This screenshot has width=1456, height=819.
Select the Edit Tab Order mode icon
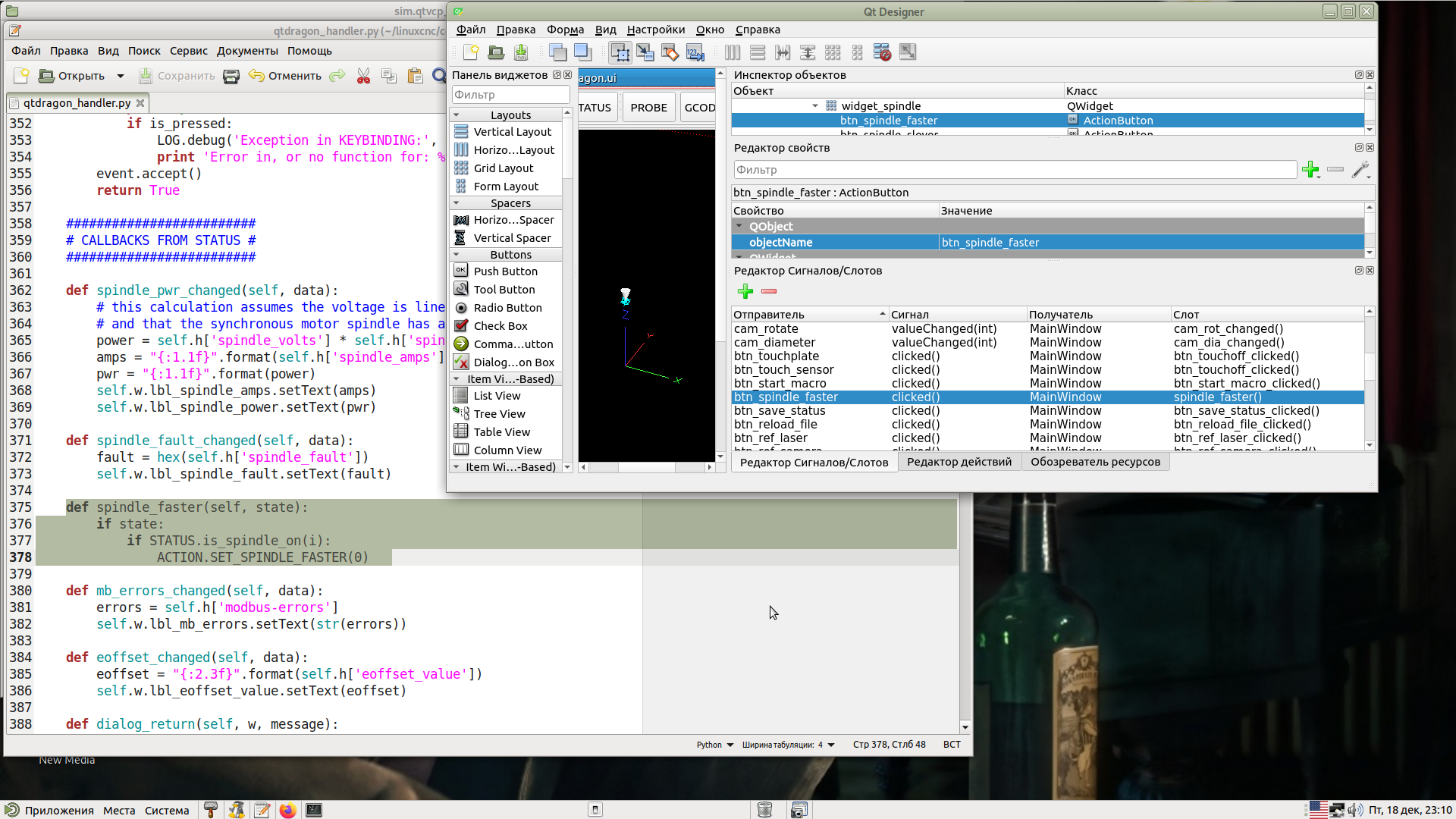[695, 52]
